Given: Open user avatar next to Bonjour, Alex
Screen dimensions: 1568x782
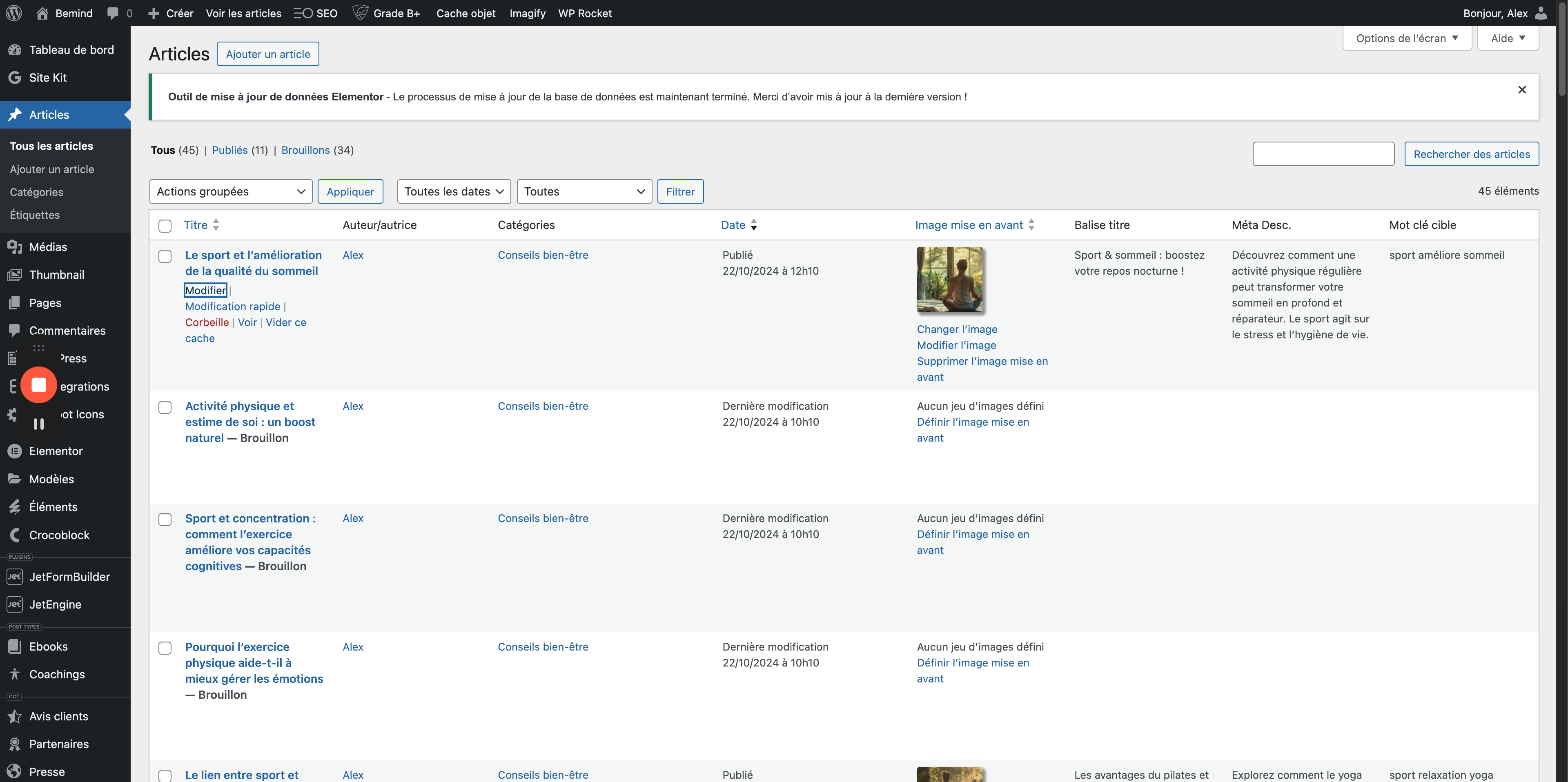Looking at the screenshot, I should [1541, 13].
